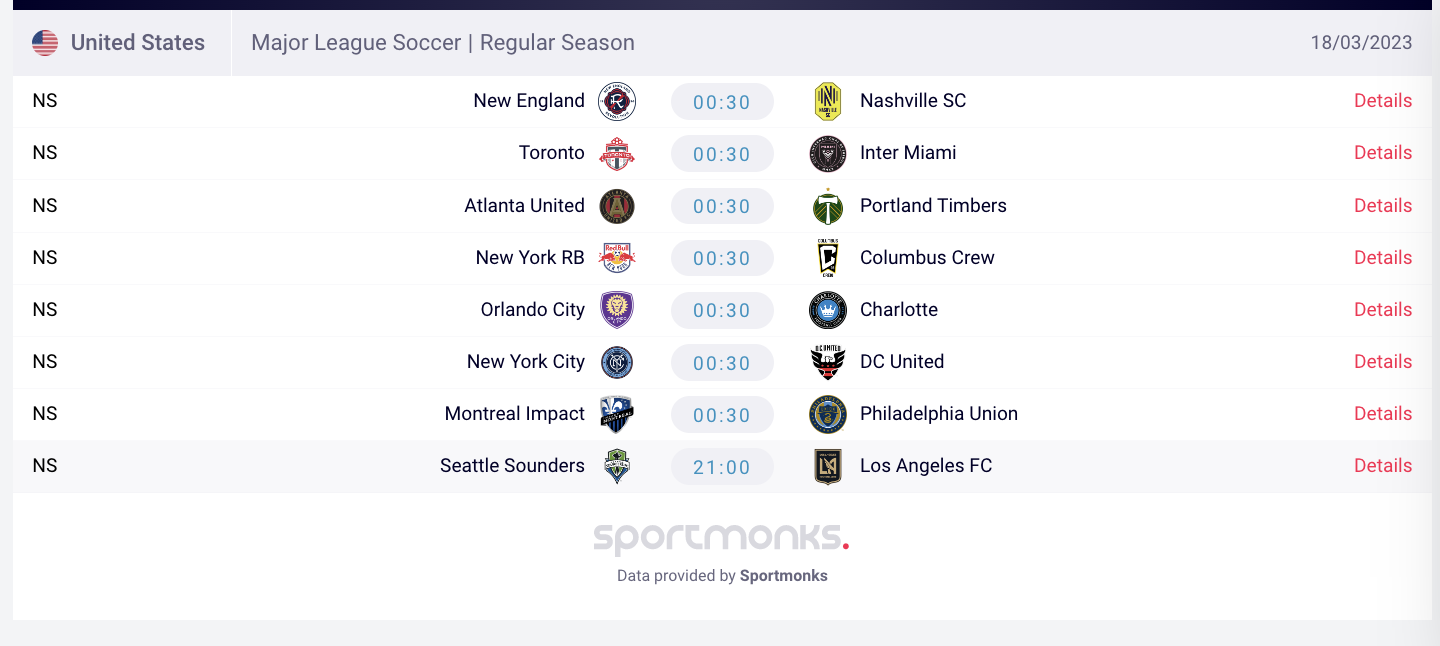Click the New York RB logo
This screenshot has width=1440, height=646.
[x=617, y=258]
